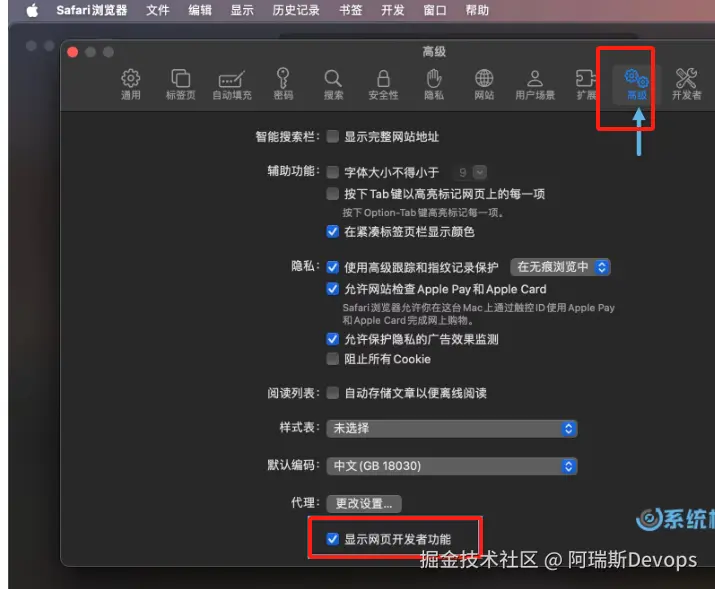The height and width of the screenshot is (589, 715).
Task: Open the Safari浏览器 menu
Action: coord(92,10)
